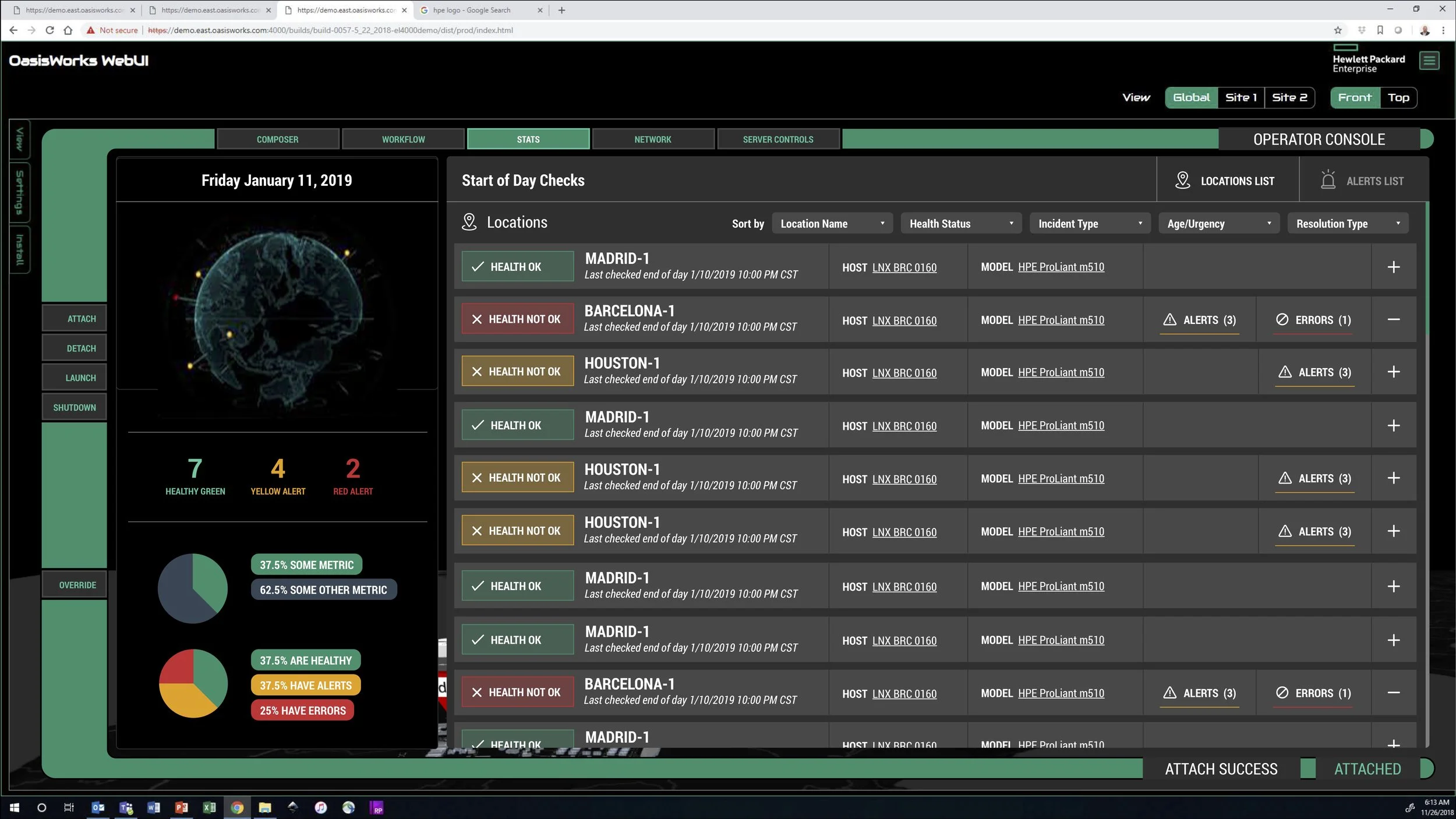Toggle view to Top

[1398, 97]
